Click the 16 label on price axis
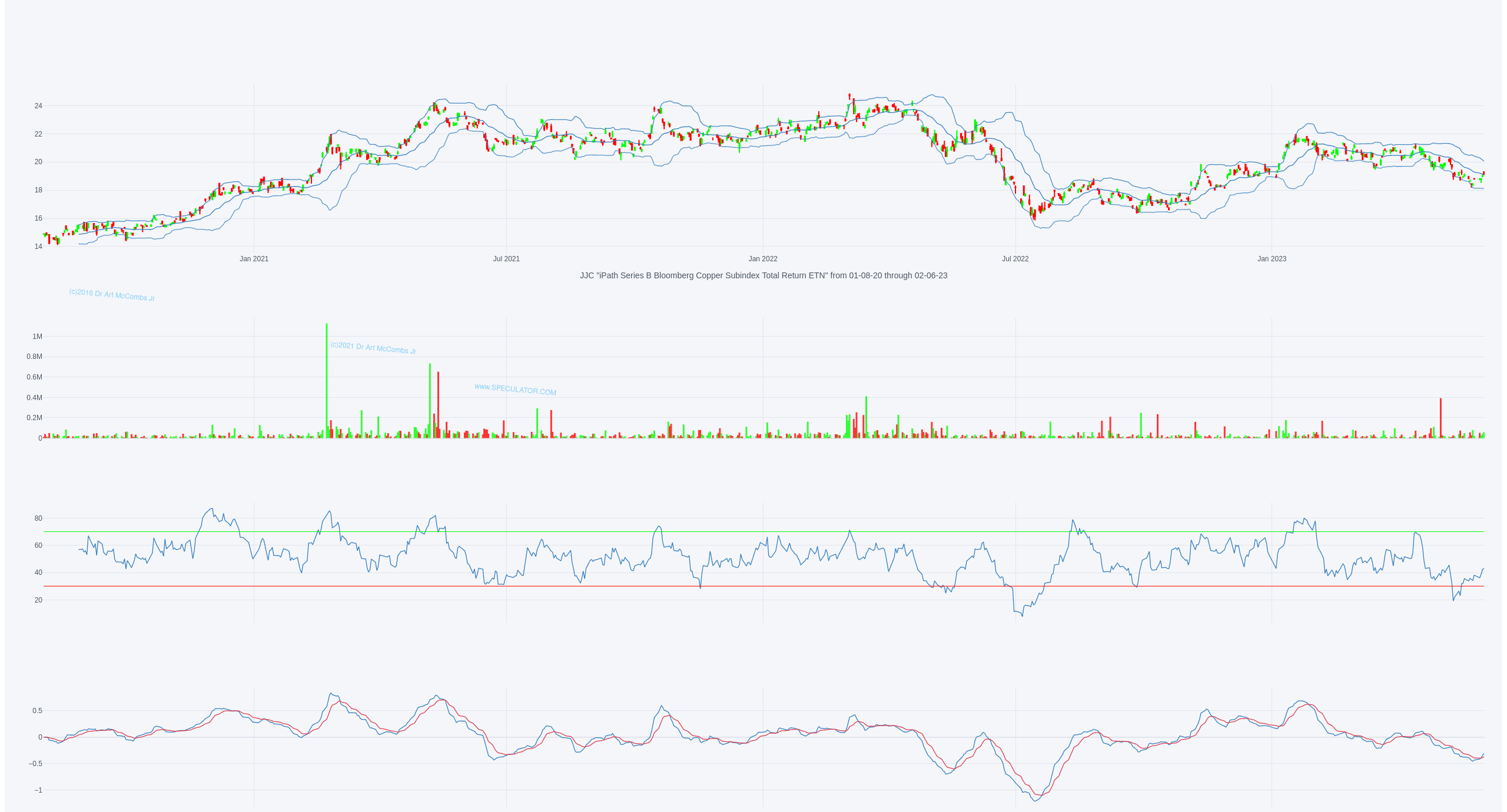 pyautogui.click(x=38, y=218)
